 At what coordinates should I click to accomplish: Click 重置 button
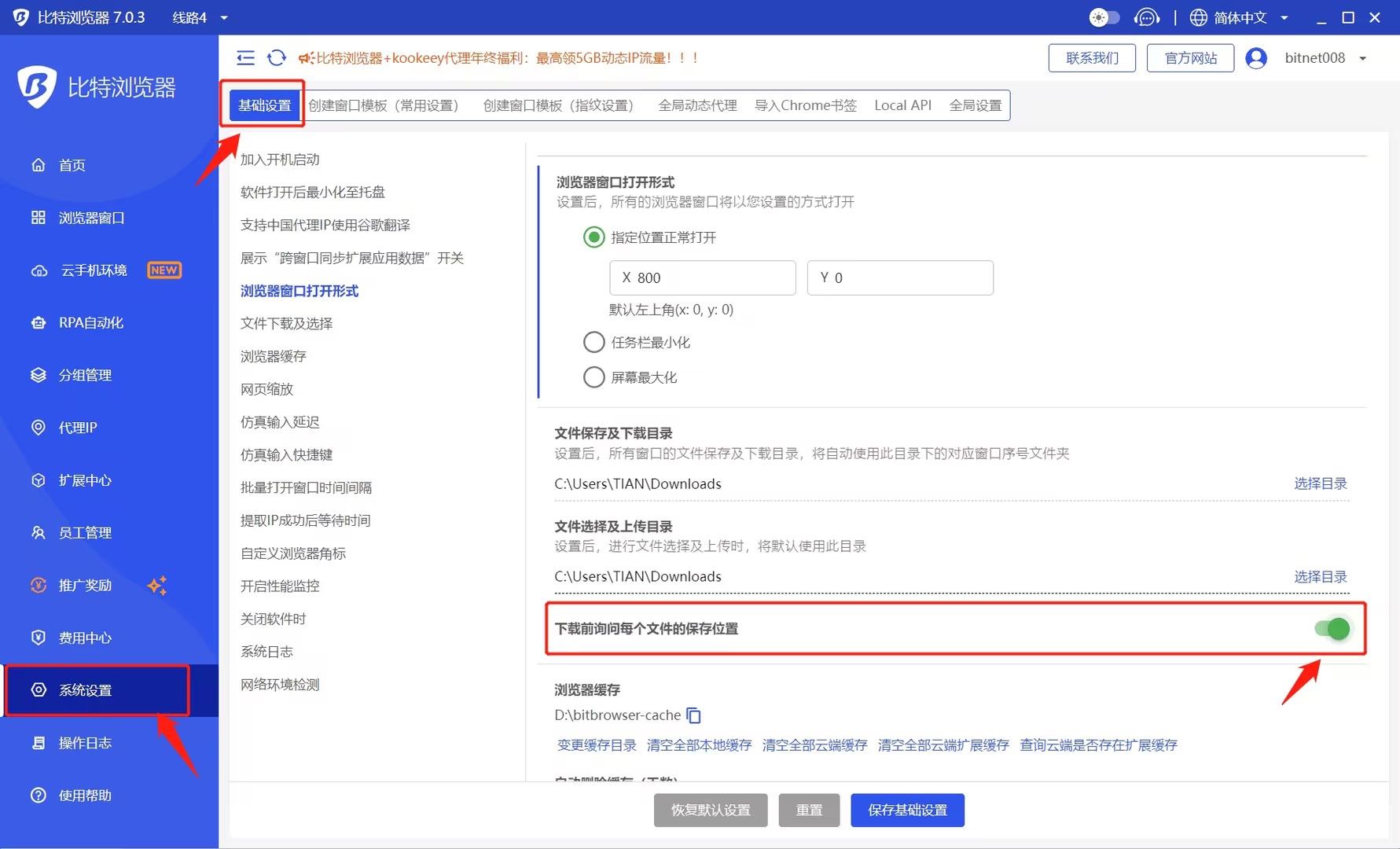809,810
